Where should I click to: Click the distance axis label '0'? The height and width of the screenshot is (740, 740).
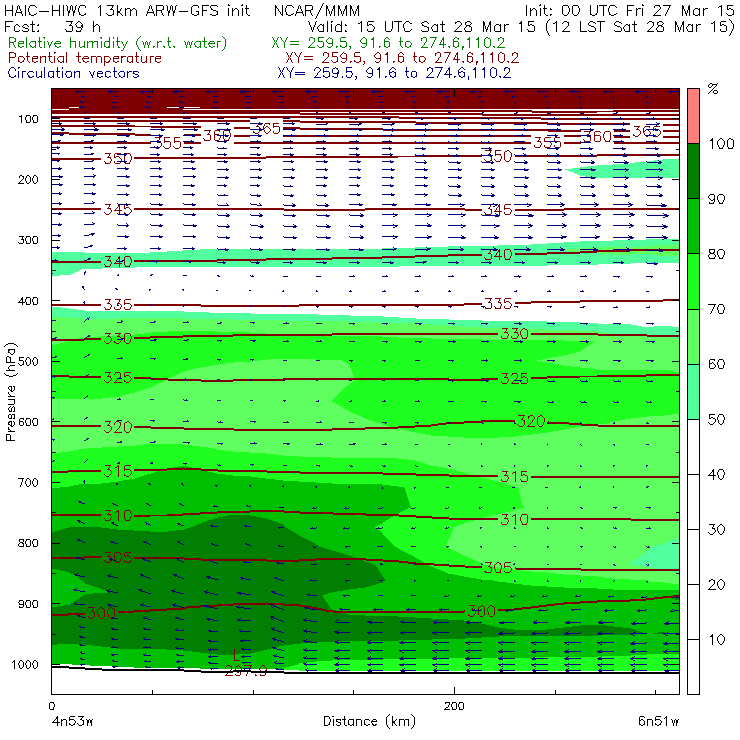point(51,706)
